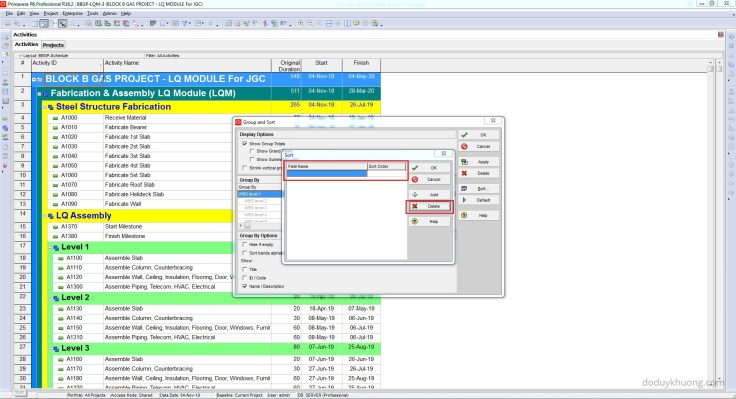Switch to the Projects tab
This screenshot has width=736, height=399.
tap(53, 45)
